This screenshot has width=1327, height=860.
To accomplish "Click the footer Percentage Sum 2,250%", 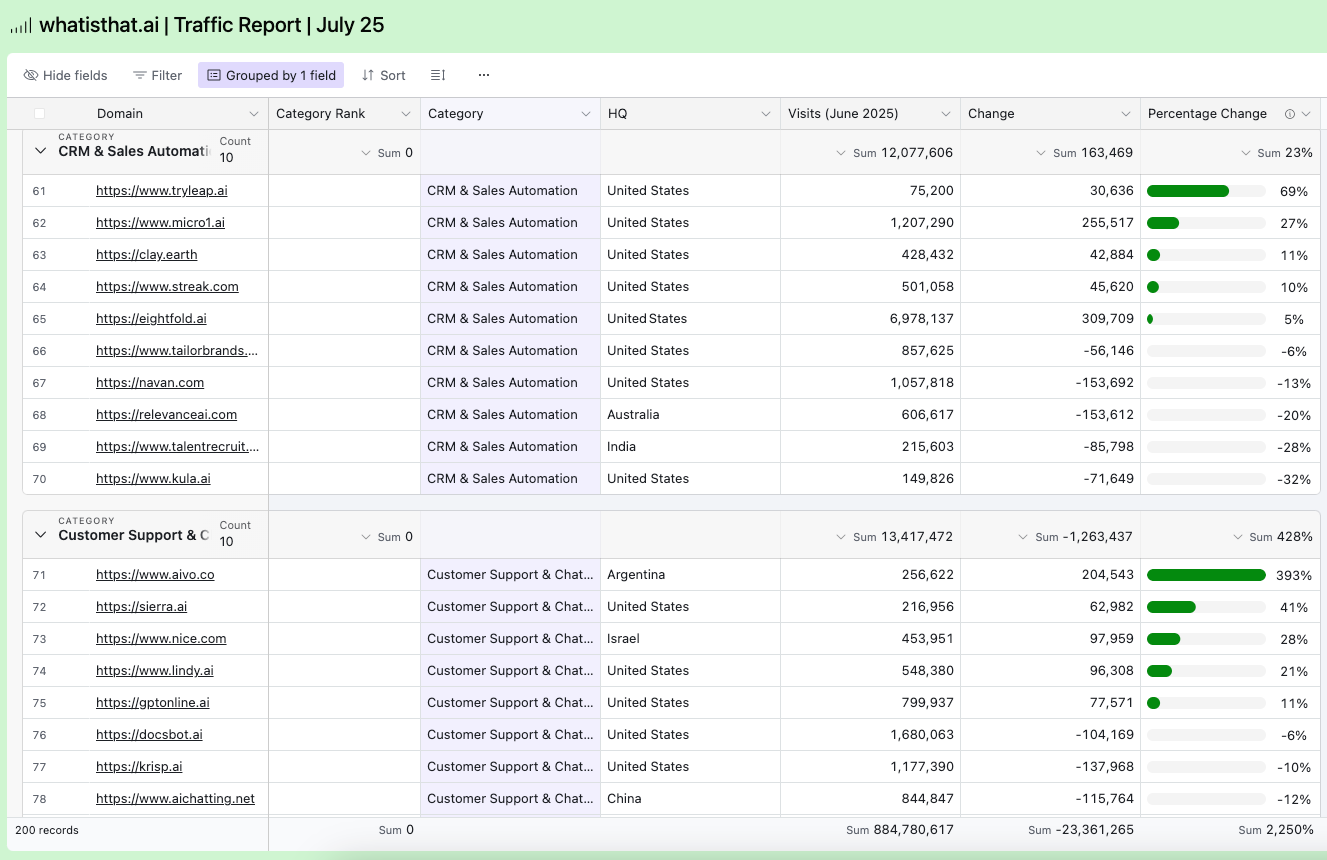I will click(1275, 830).
